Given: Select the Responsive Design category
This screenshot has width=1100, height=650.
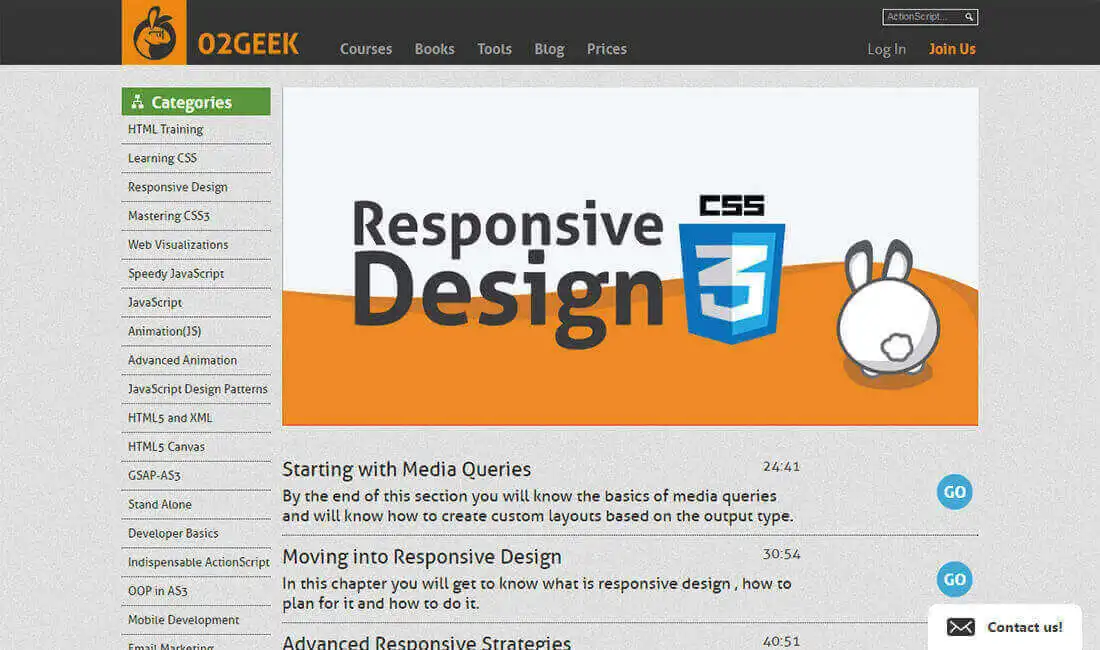Looking at the screenshot, I should coord(177,187).
